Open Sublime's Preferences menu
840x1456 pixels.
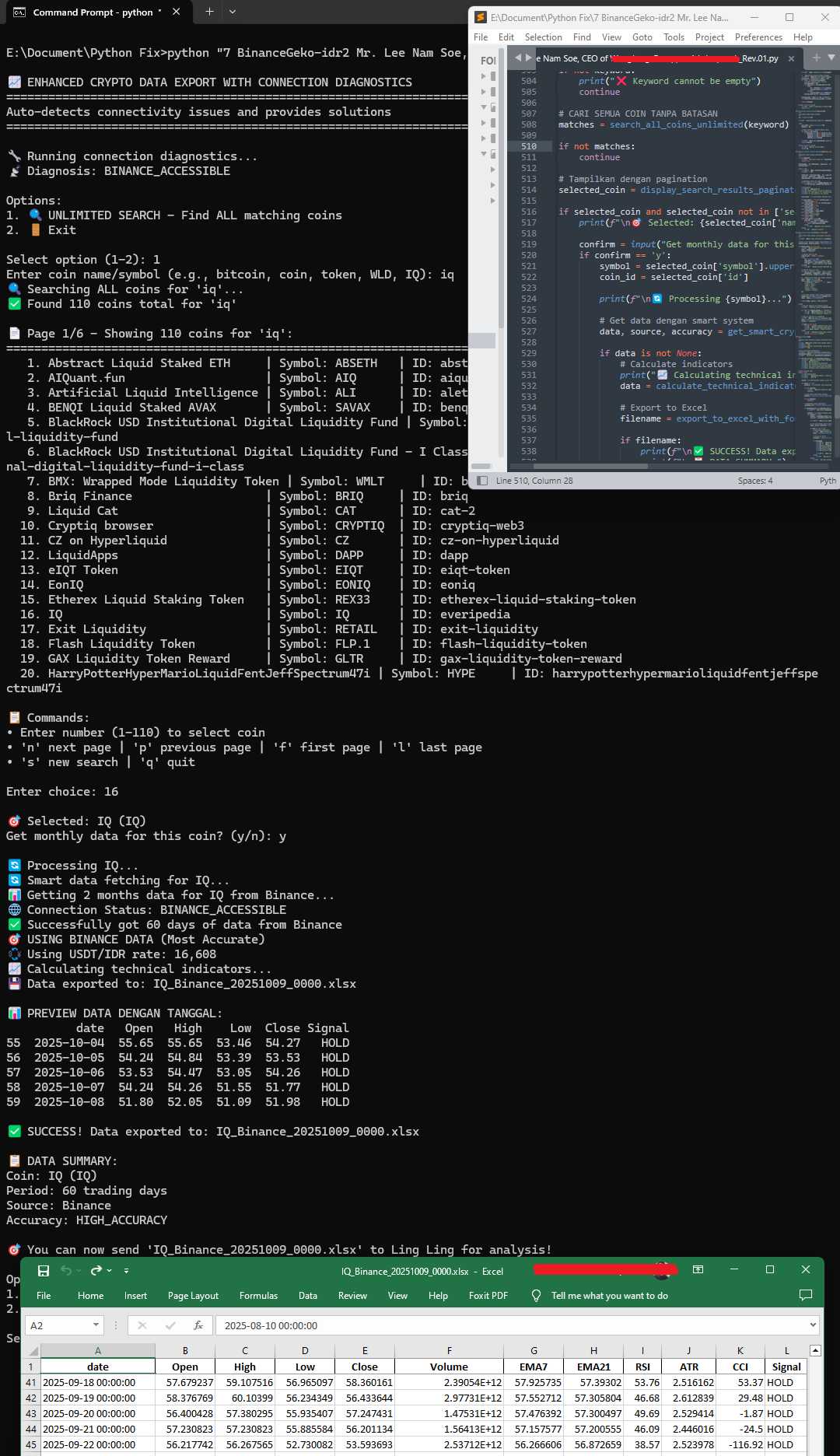[758, 37]
